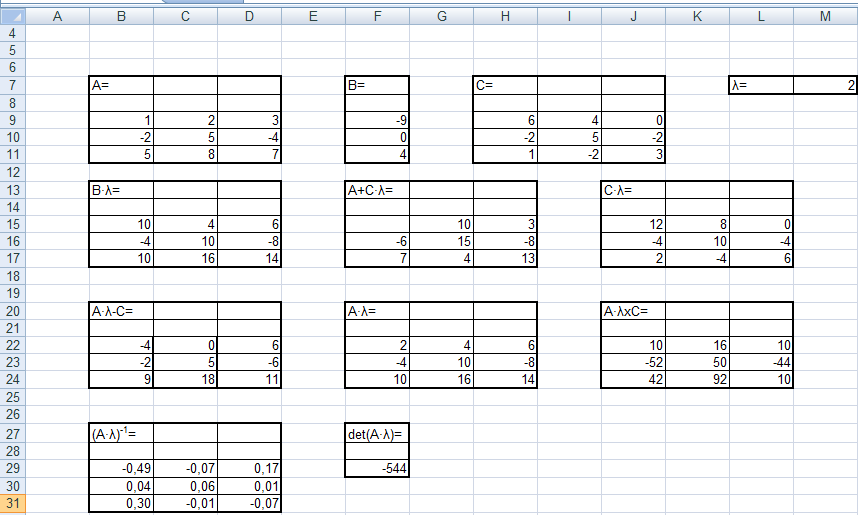Click the C·λ= label cell
This screenshot has width=858, height=515.
point(634,190)
